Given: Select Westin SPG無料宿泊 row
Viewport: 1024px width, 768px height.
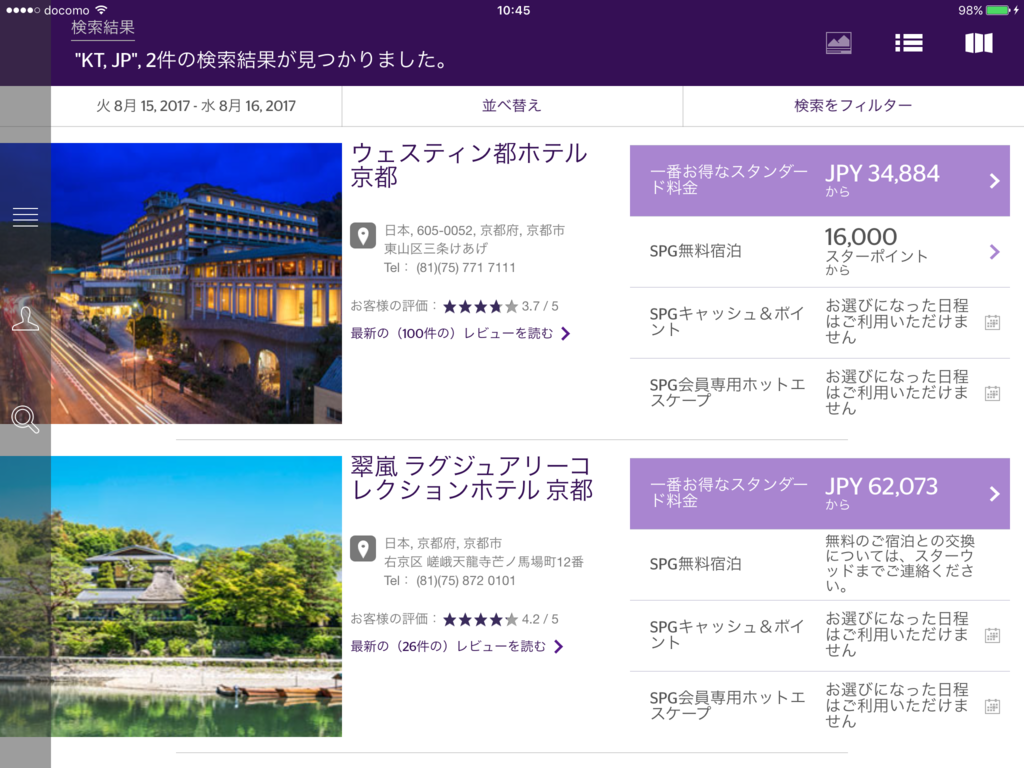Looking at the screenshot, I should pyautogui.click(x=820, y=251).
